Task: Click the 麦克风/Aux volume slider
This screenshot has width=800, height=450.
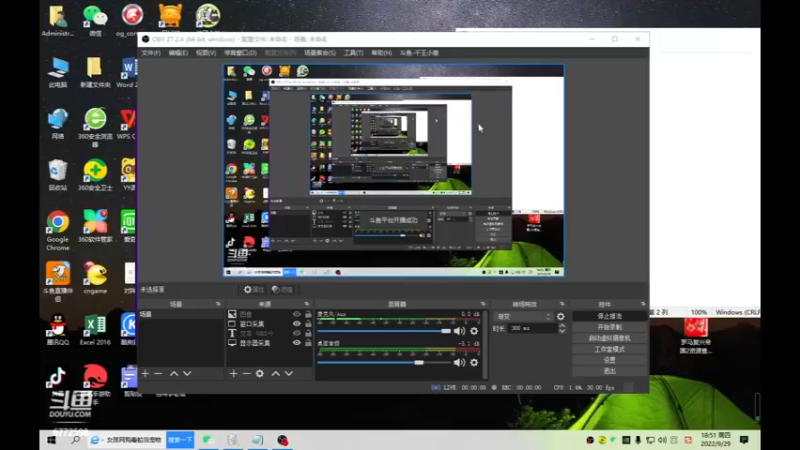Action: tap(384, 331)
